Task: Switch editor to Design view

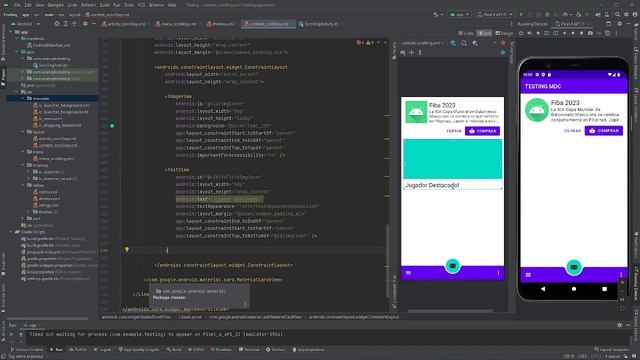Action: (x=504, y=33)
